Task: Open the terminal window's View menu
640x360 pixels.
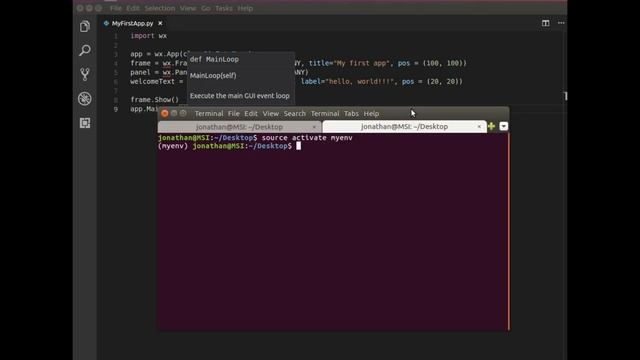Action: point(270,113)
